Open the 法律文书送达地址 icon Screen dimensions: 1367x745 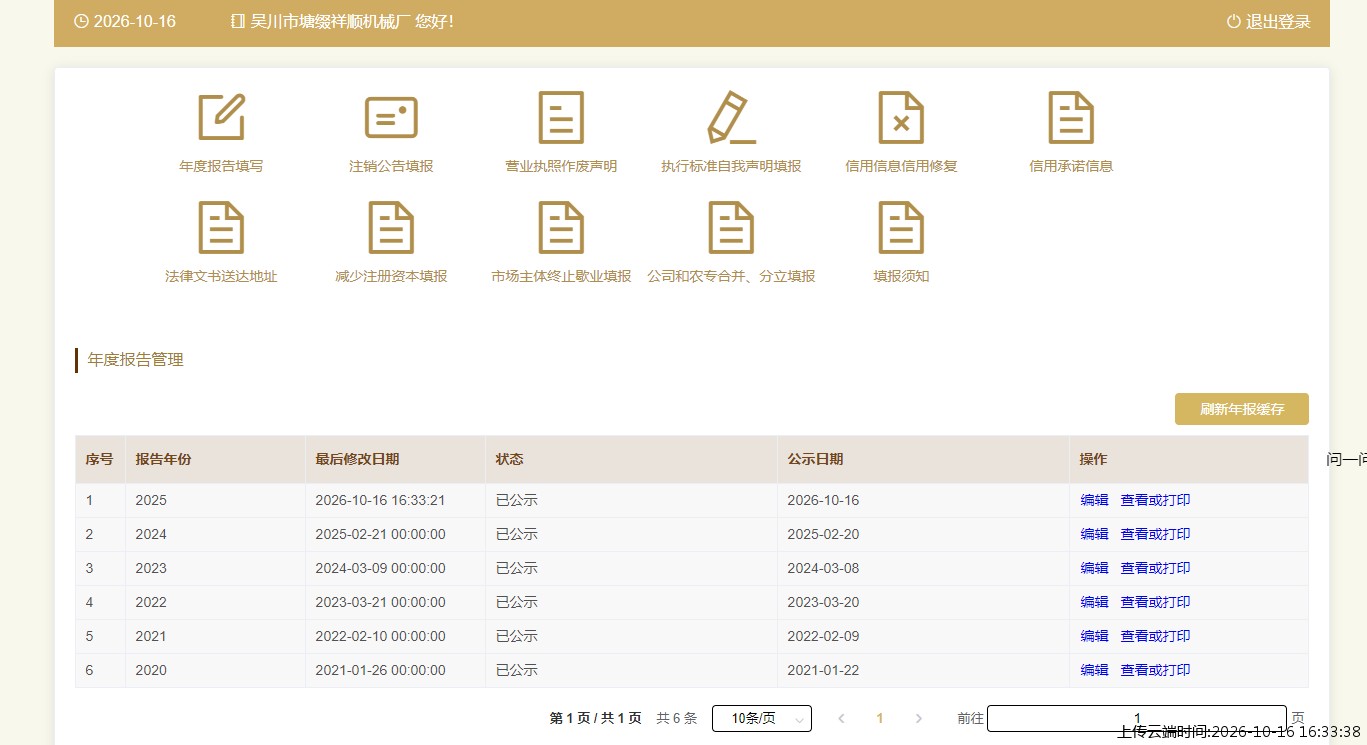[221, 227]
